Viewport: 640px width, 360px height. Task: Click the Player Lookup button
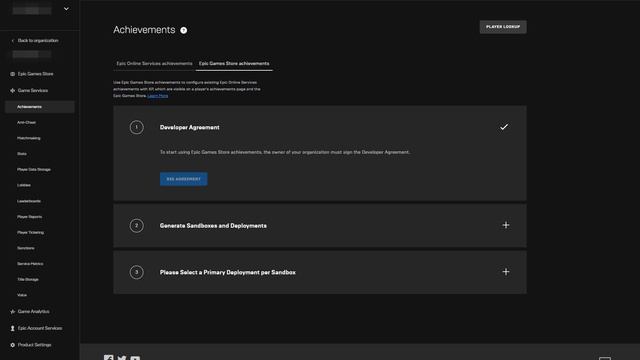coord(503,27)
